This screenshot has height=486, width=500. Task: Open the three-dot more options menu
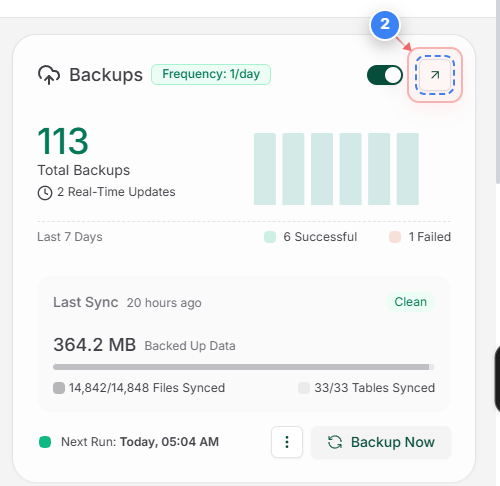point(287,442)
